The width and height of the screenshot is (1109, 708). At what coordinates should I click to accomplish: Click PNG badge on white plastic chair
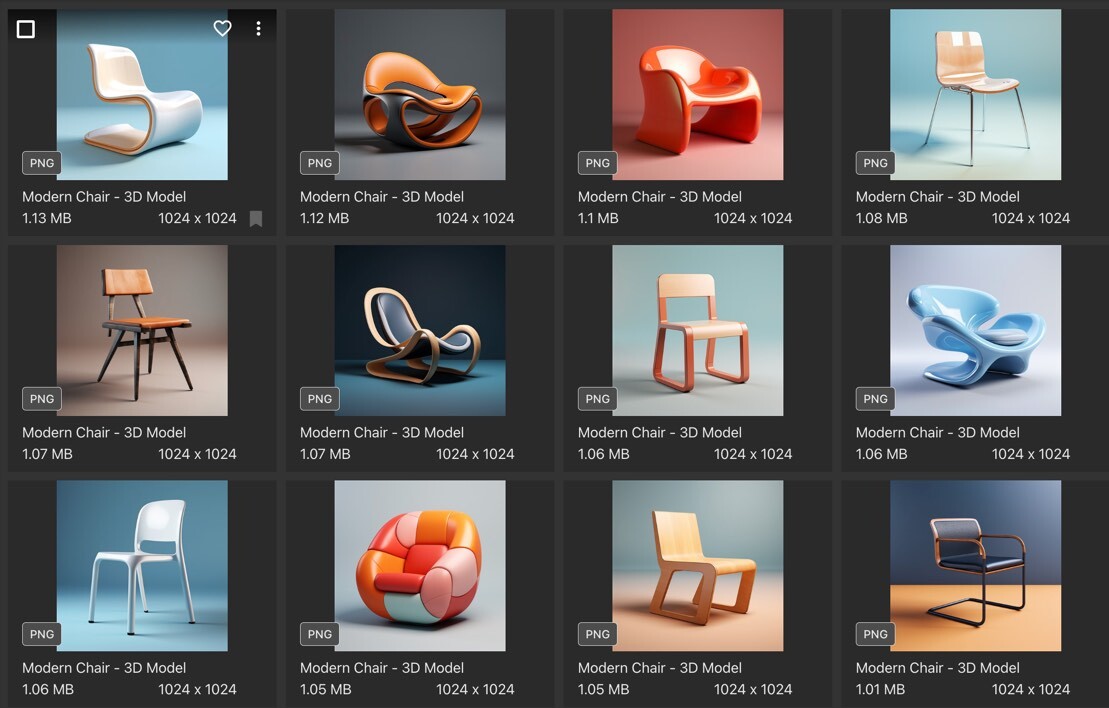[42, 634]
